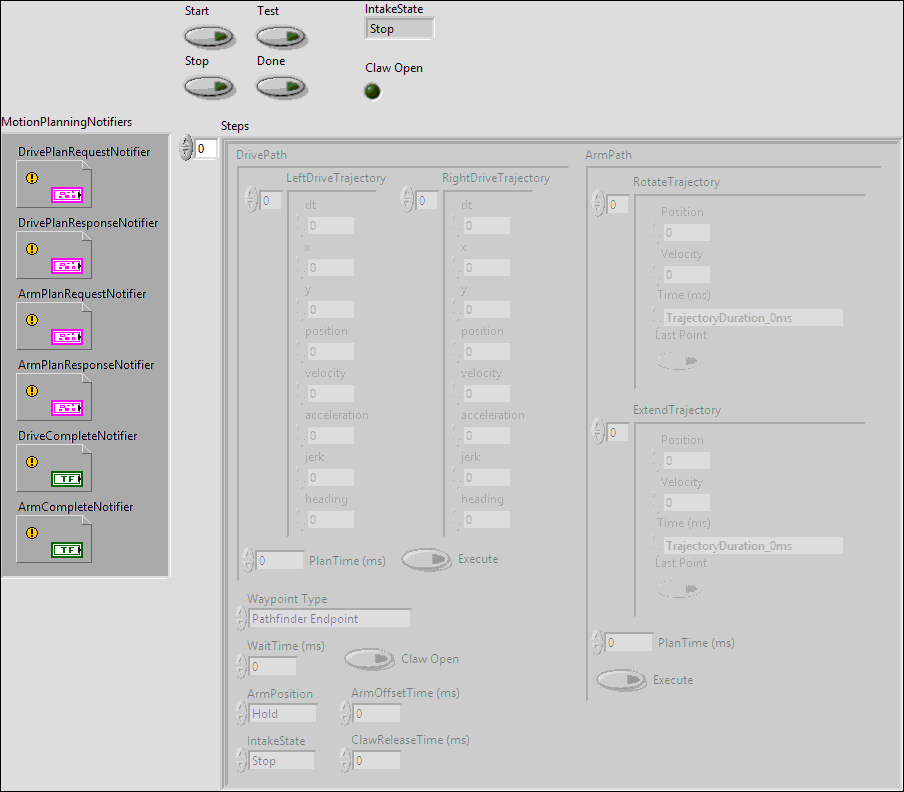The image size is (904, 792).
Task: Click the Claw Open LED indicator
Action: click(x=372, y=90)
